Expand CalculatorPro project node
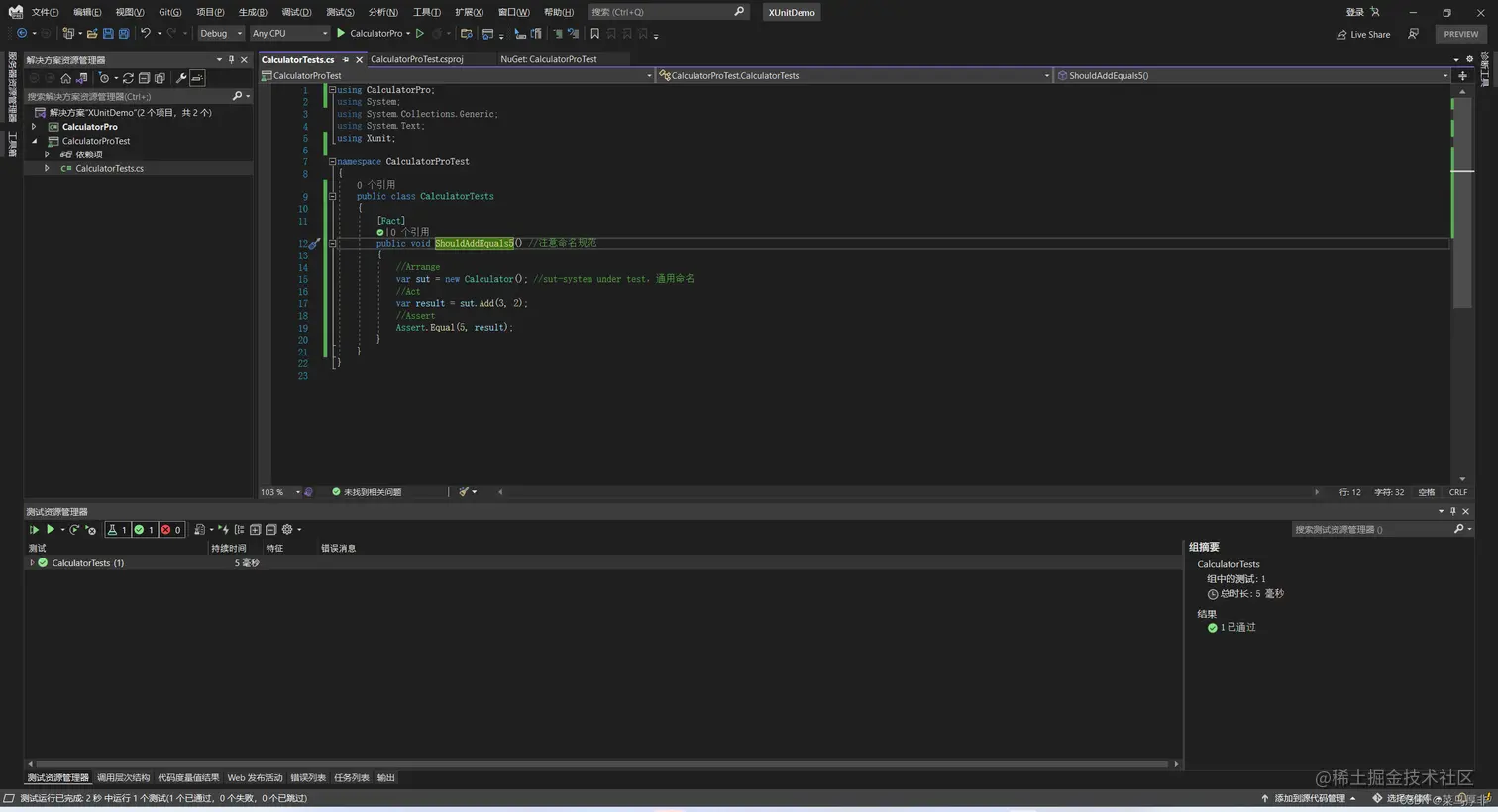Viewport: 1498px width, 812px height. [34, 127]
